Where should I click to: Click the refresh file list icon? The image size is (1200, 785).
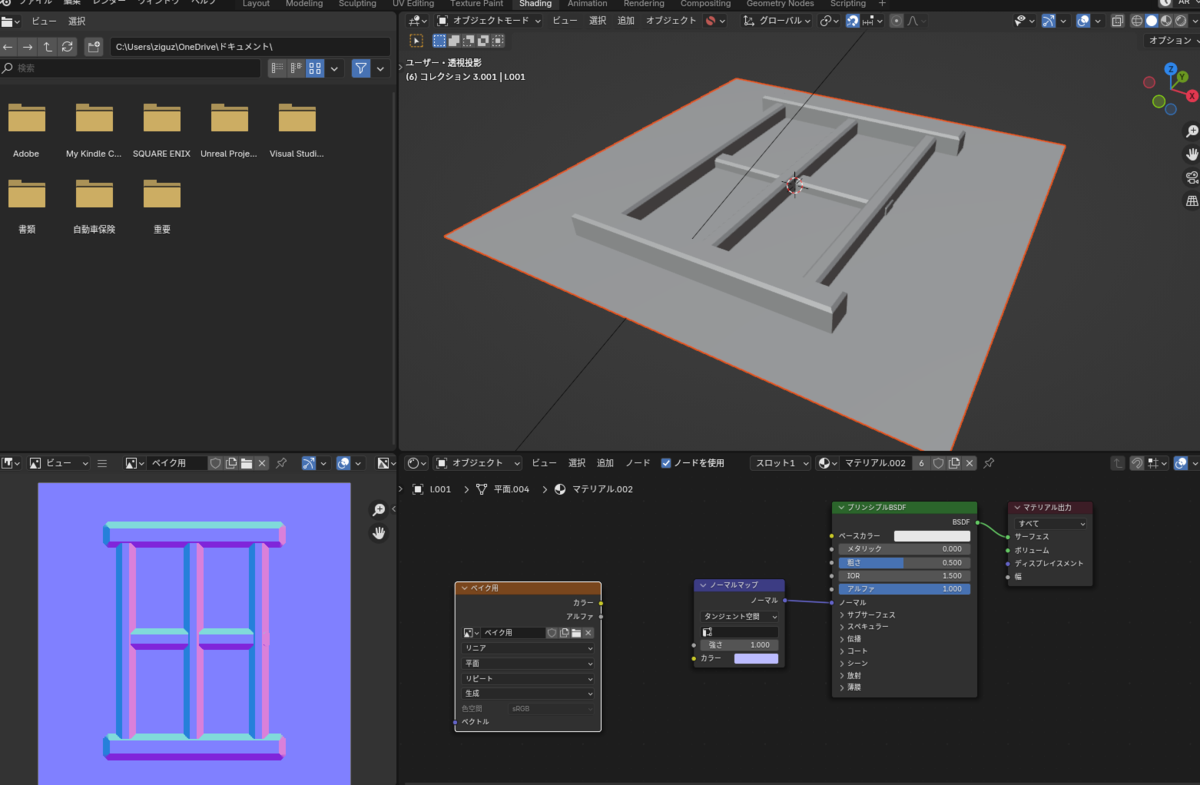point(67,47)
